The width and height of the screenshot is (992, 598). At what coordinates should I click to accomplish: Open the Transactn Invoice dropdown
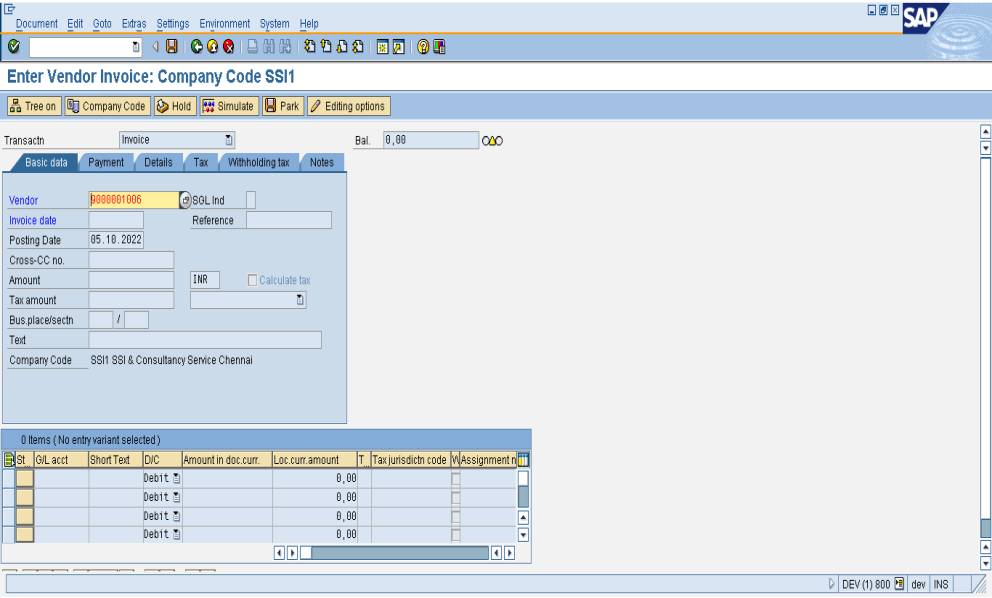click(228, 140)
